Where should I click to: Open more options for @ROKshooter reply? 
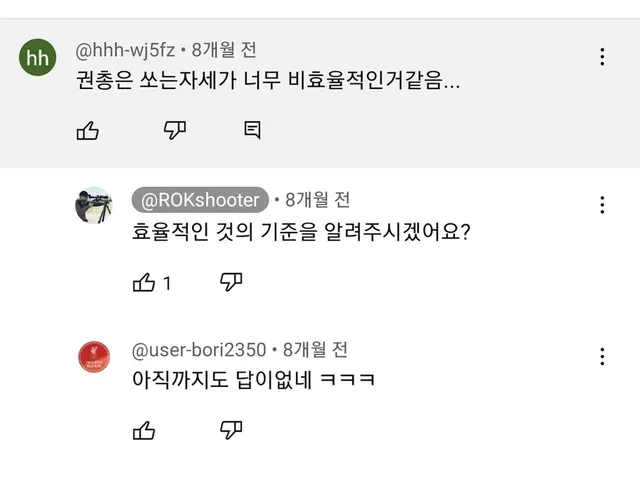pos(602,205)
